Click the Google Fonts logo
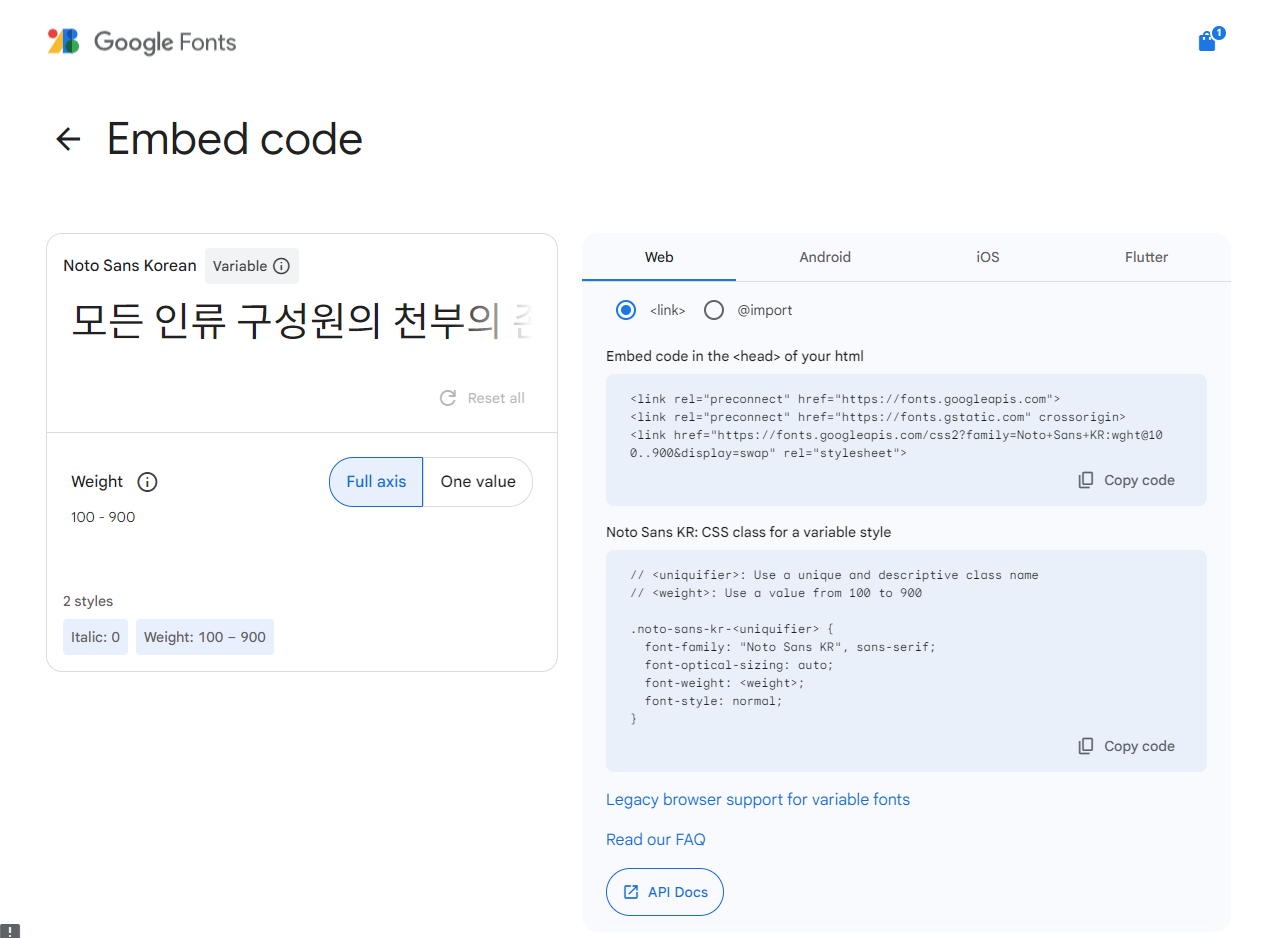 click(142, 42)
